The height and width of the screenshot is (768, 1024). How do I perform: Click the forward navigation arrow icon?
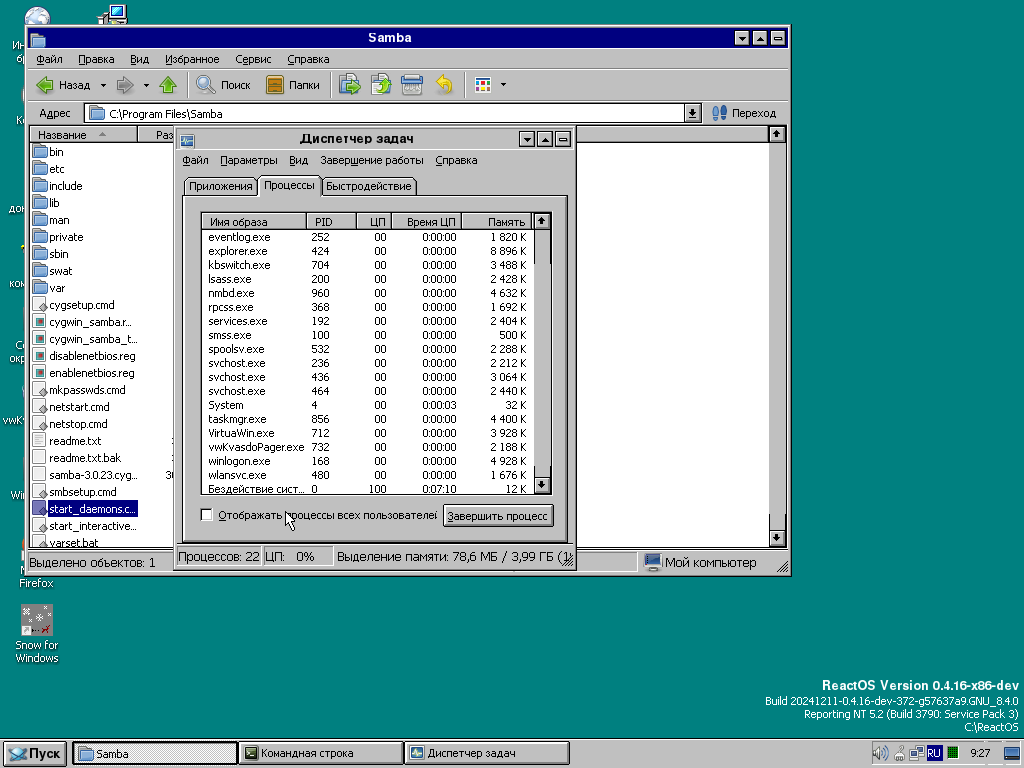point(125,85)
